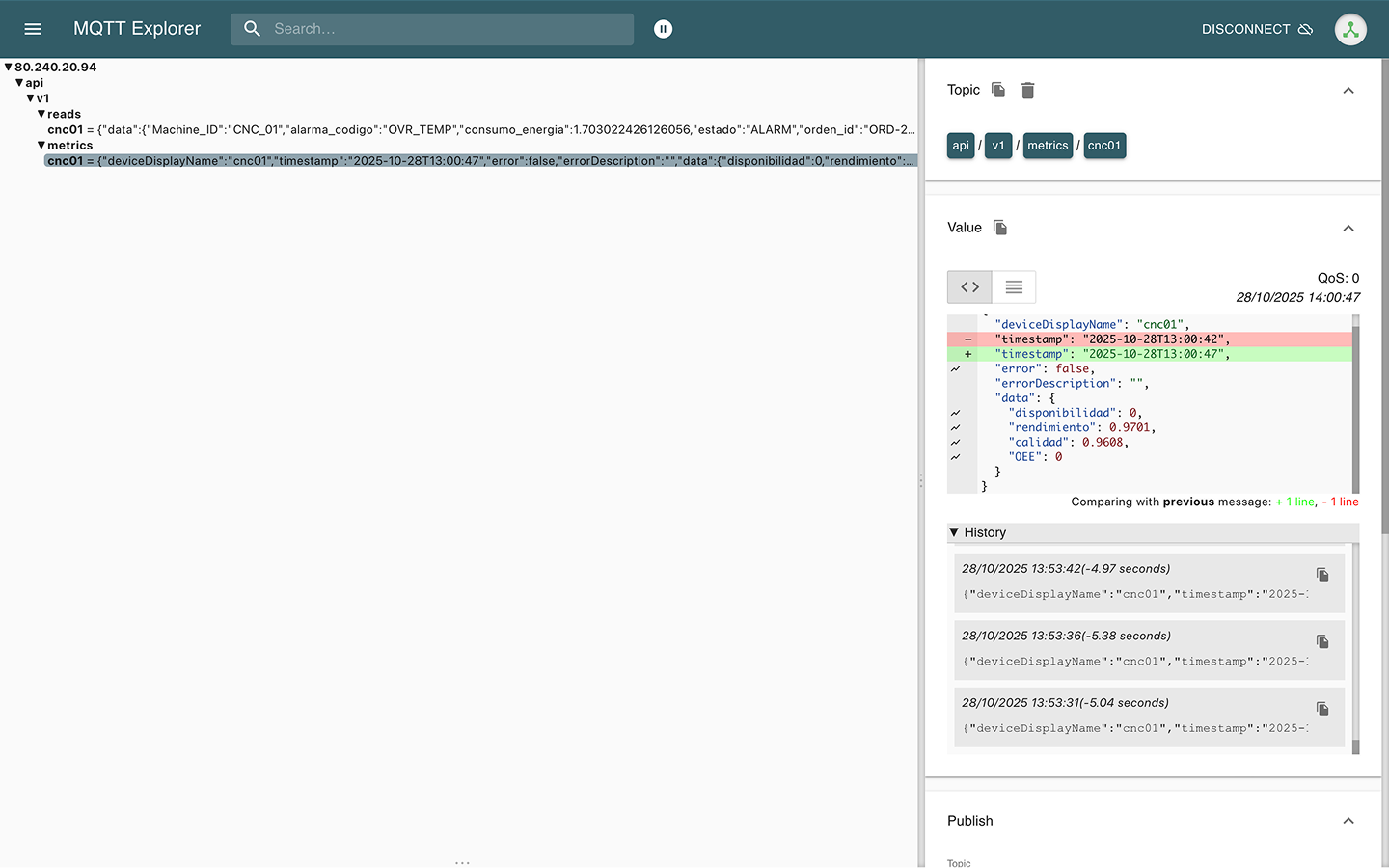This screenshot has width=1389, height=868.
Task: Copy the 13:53:42 history entry
Action: pos(1322,575)
